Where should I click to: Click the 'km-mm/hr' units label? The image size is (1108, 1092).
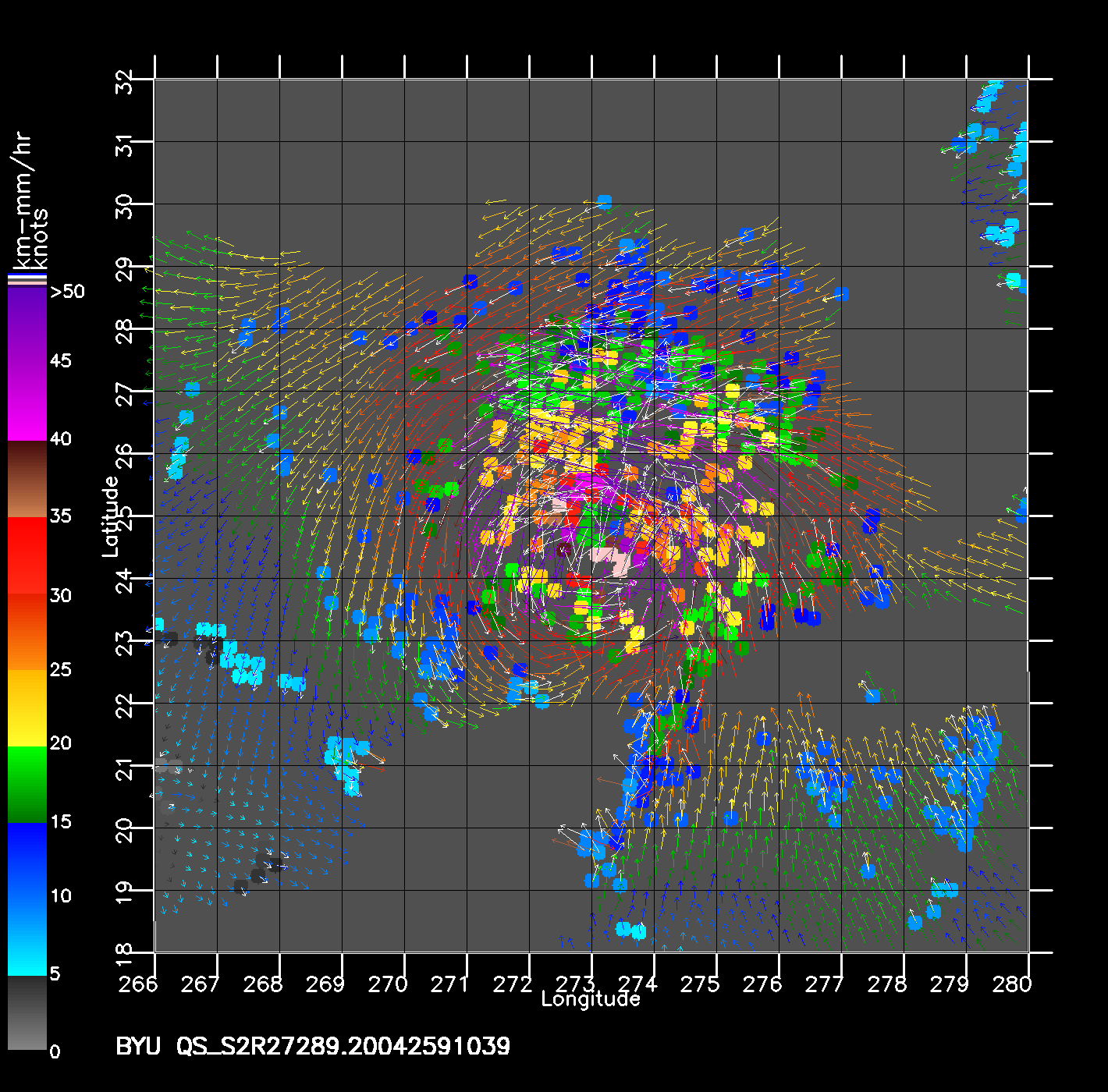22,202
